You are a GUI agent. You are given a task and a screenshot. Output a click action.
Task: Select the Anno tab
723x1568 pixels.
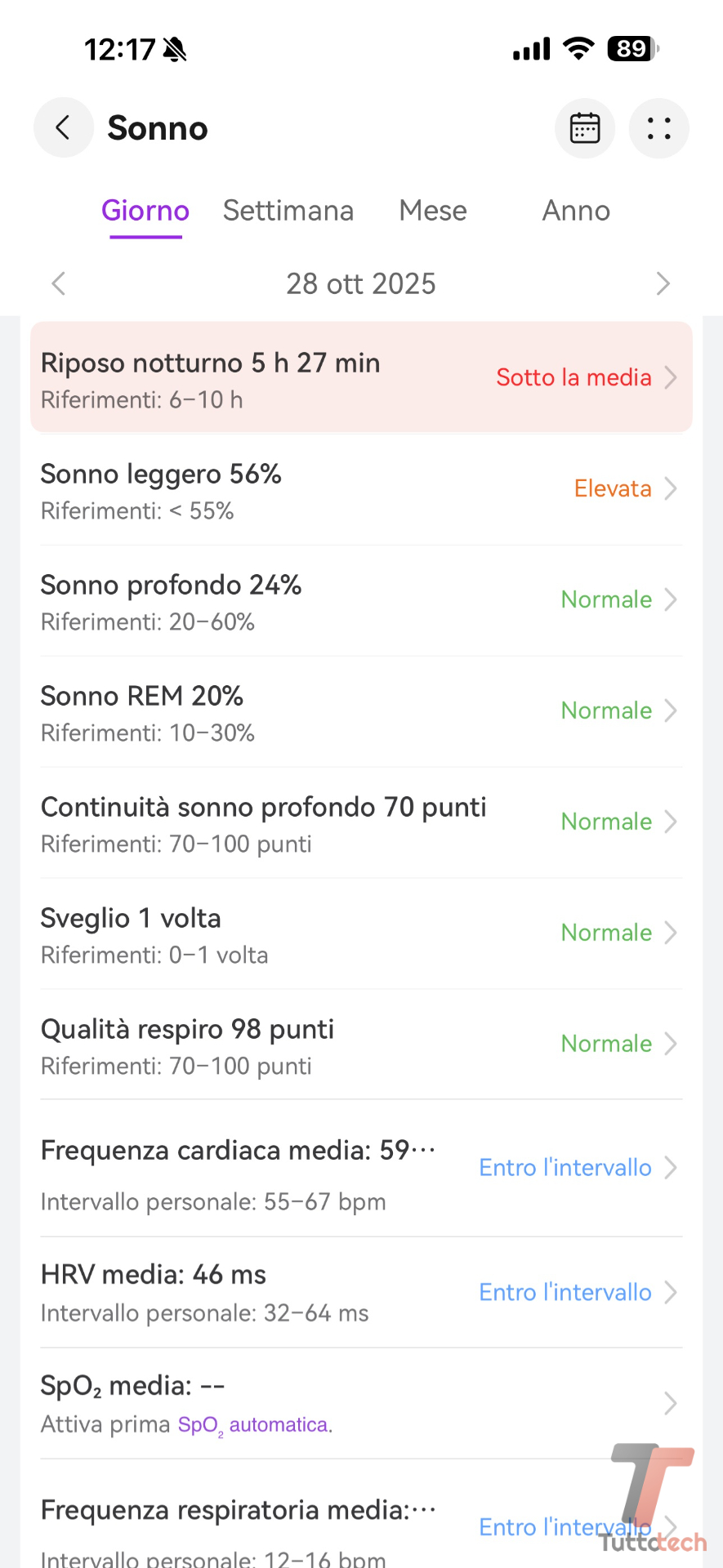576,211
